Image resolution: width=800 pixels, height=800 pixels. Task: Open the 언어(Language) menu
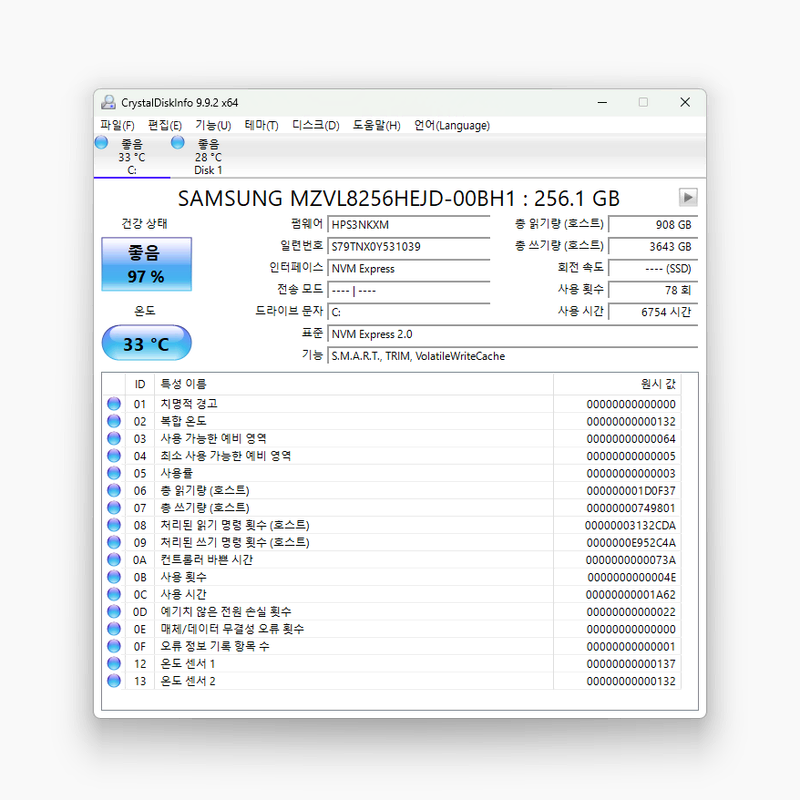(452, 125)
